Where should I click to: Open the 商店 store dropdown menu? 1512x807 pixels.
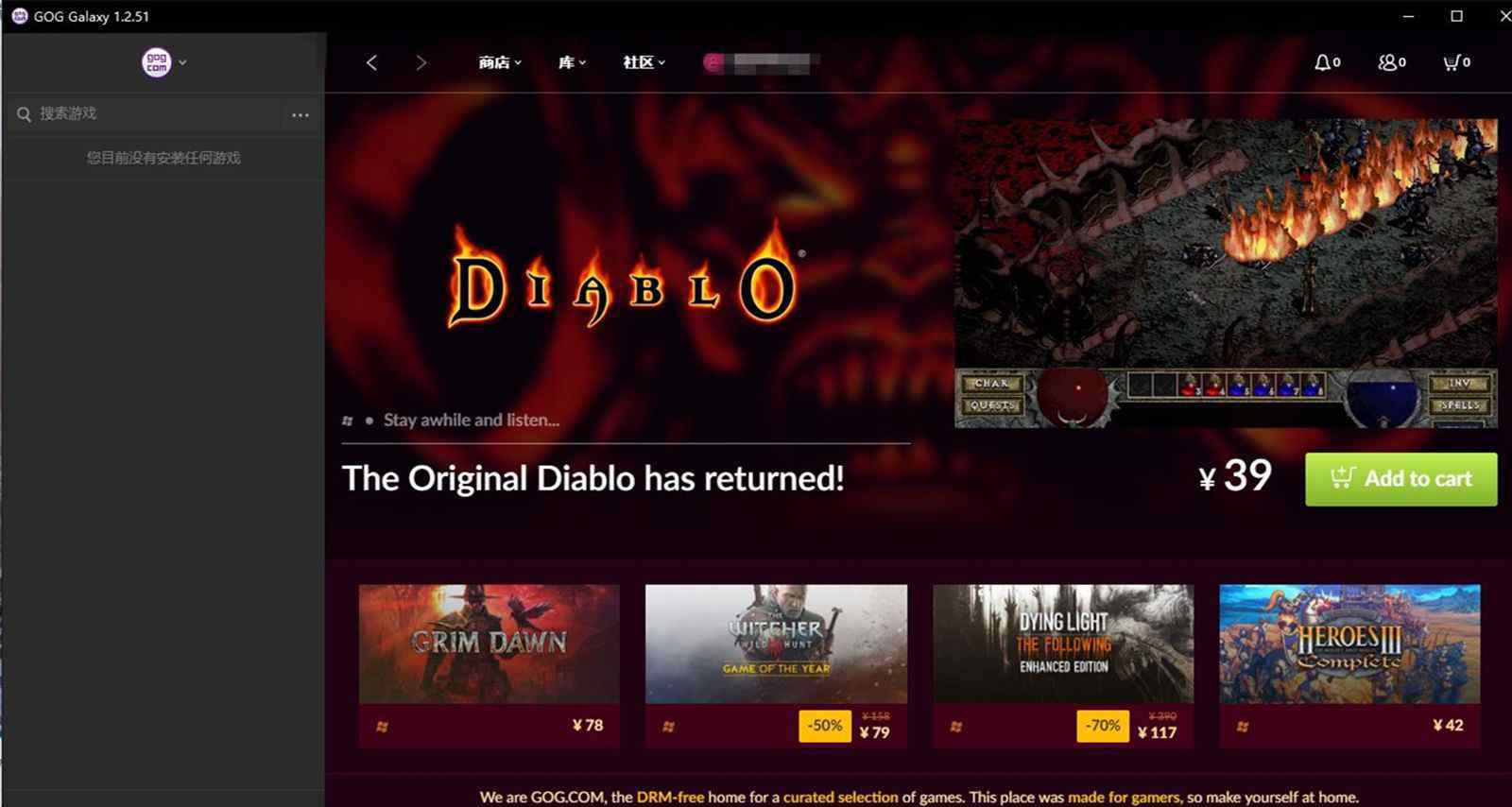(x=499, y=62)
